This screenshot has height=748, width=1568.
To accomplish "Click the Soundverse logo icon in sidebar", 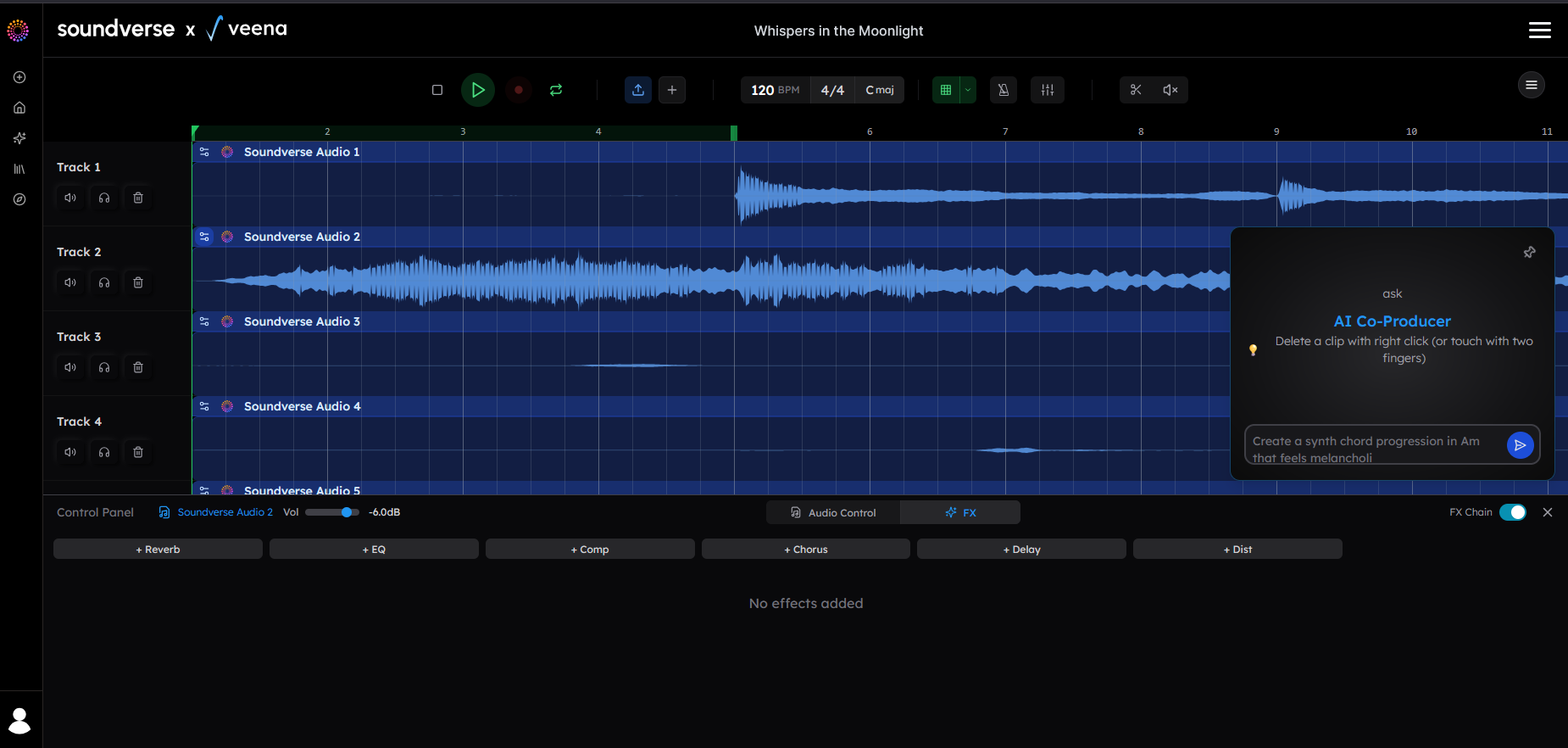I will click(18, 31).
